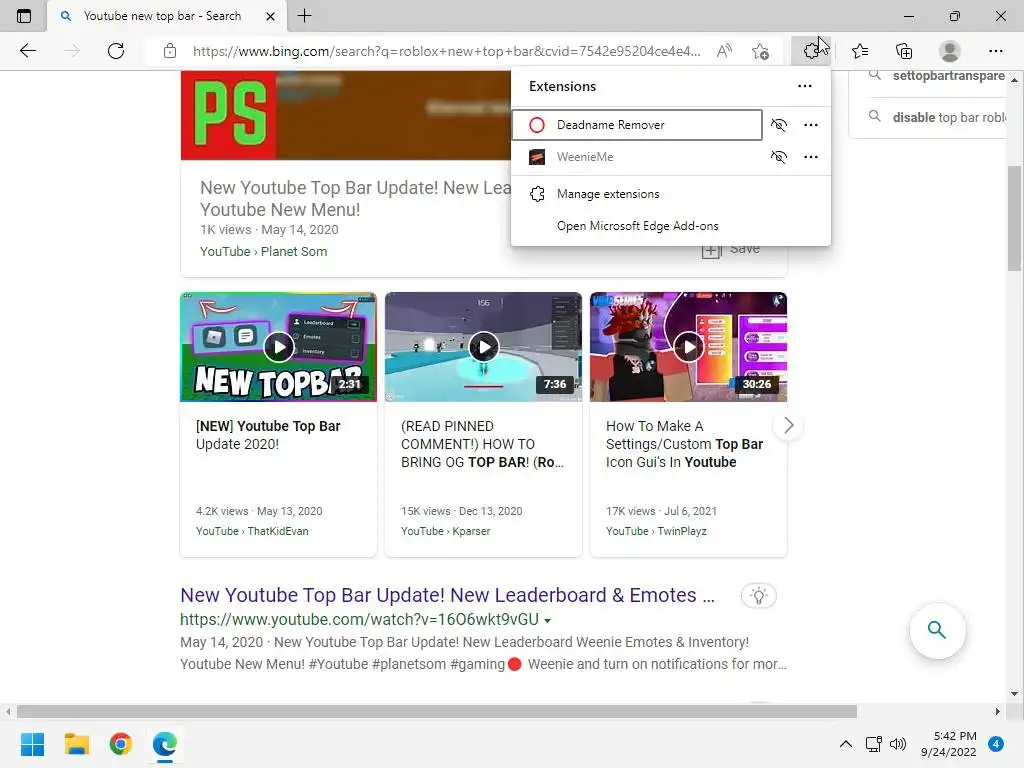
Task: Close the 'Youtube new top bar - Search' tab
Action: pyautogui.click(x=270, y=16)
